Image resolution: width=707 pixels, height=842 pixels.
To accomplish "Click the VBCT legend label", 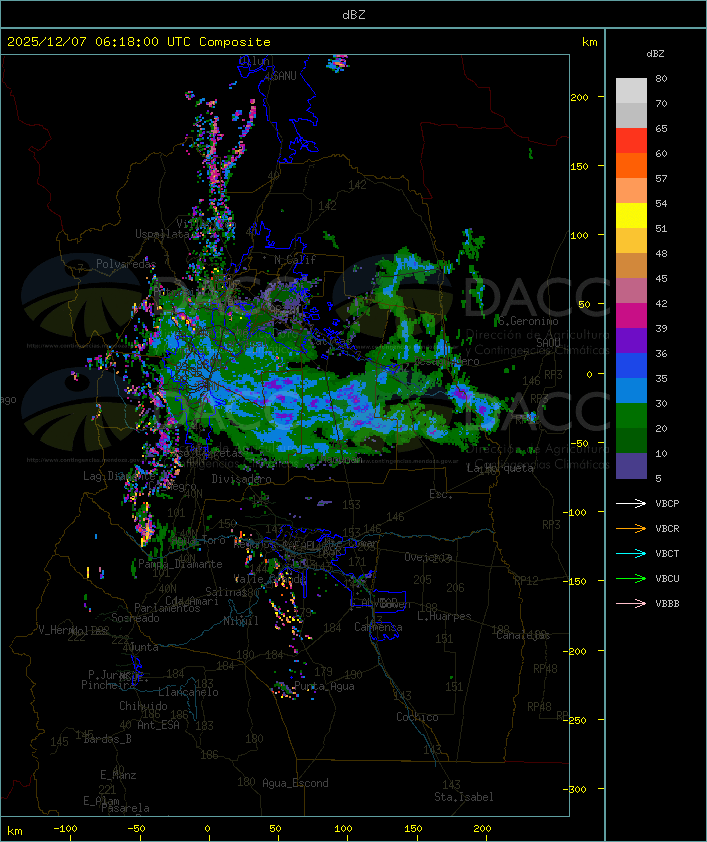I will 667,553.
